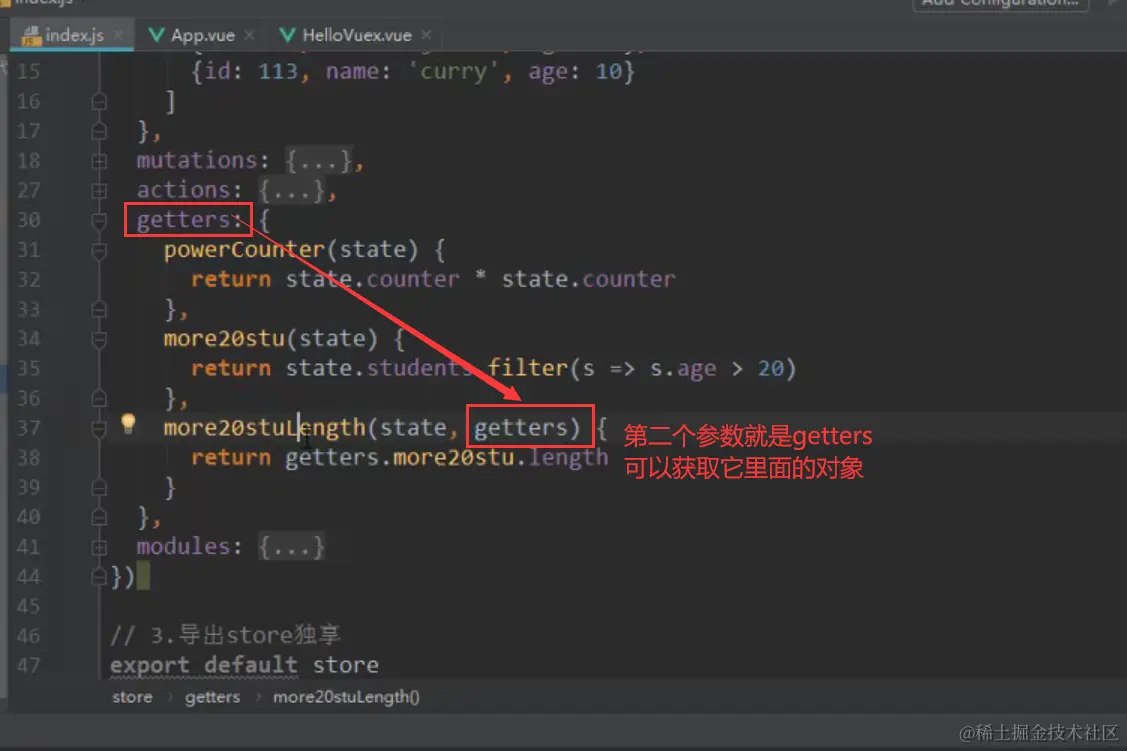The image size is (1127, 751).
Task: Select the getters breadcrumb
Action: (x=212, y=696)
